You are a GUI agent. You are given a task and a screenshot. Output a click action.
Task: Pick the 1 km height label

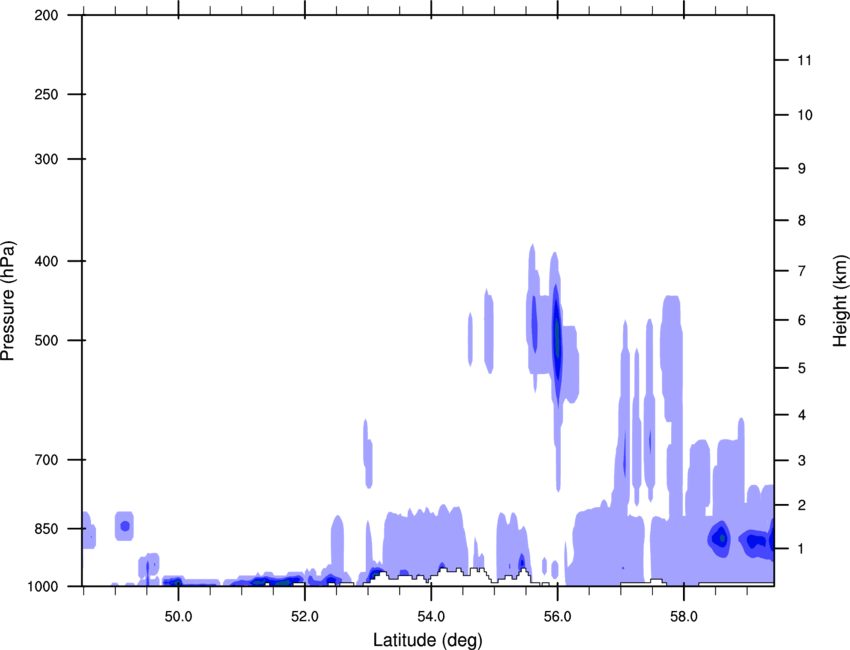[x=801, y=549]
